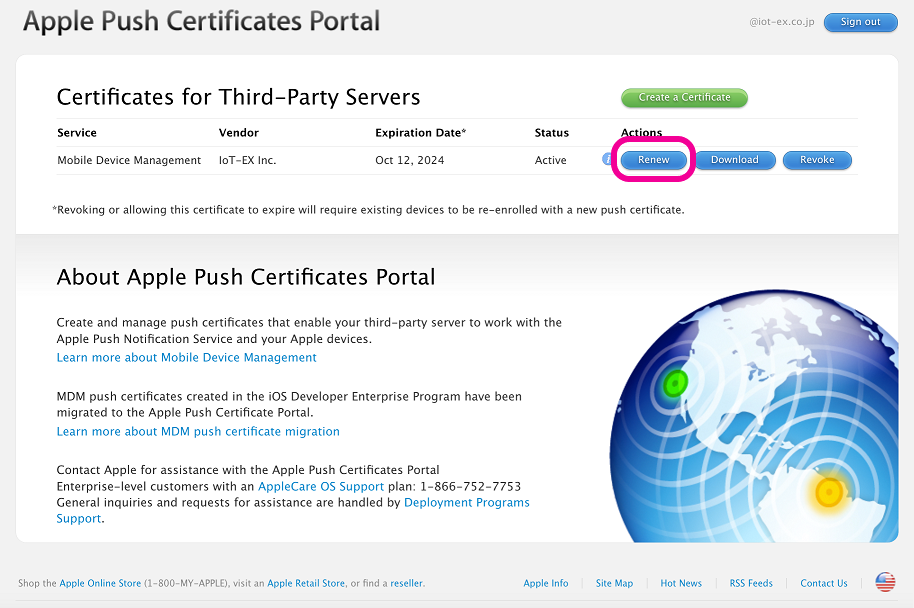Open Hot News footer link
Screen dimensions: 914x608
[x=681, y=583]
